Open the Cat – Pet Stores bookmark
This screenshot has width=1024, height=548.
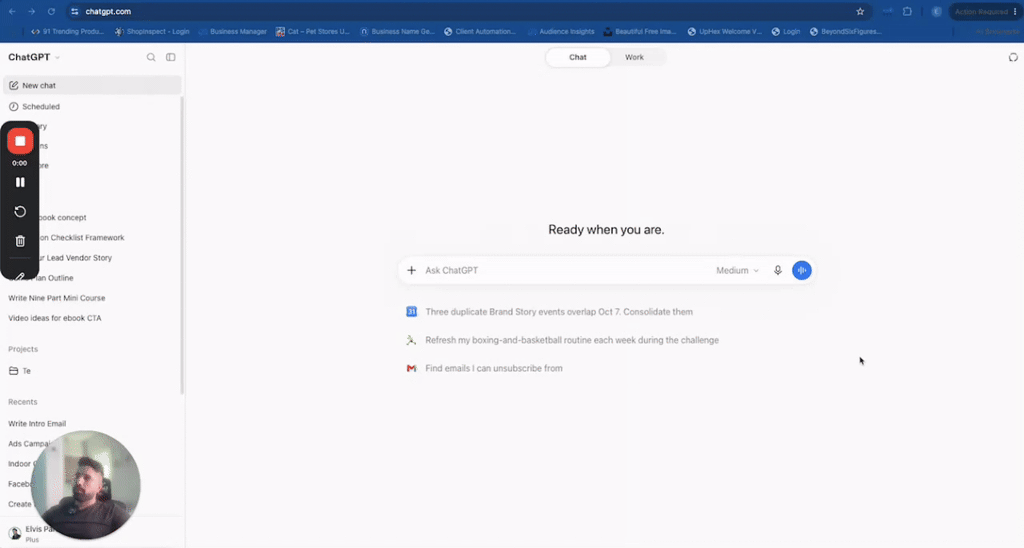point(313,31)
